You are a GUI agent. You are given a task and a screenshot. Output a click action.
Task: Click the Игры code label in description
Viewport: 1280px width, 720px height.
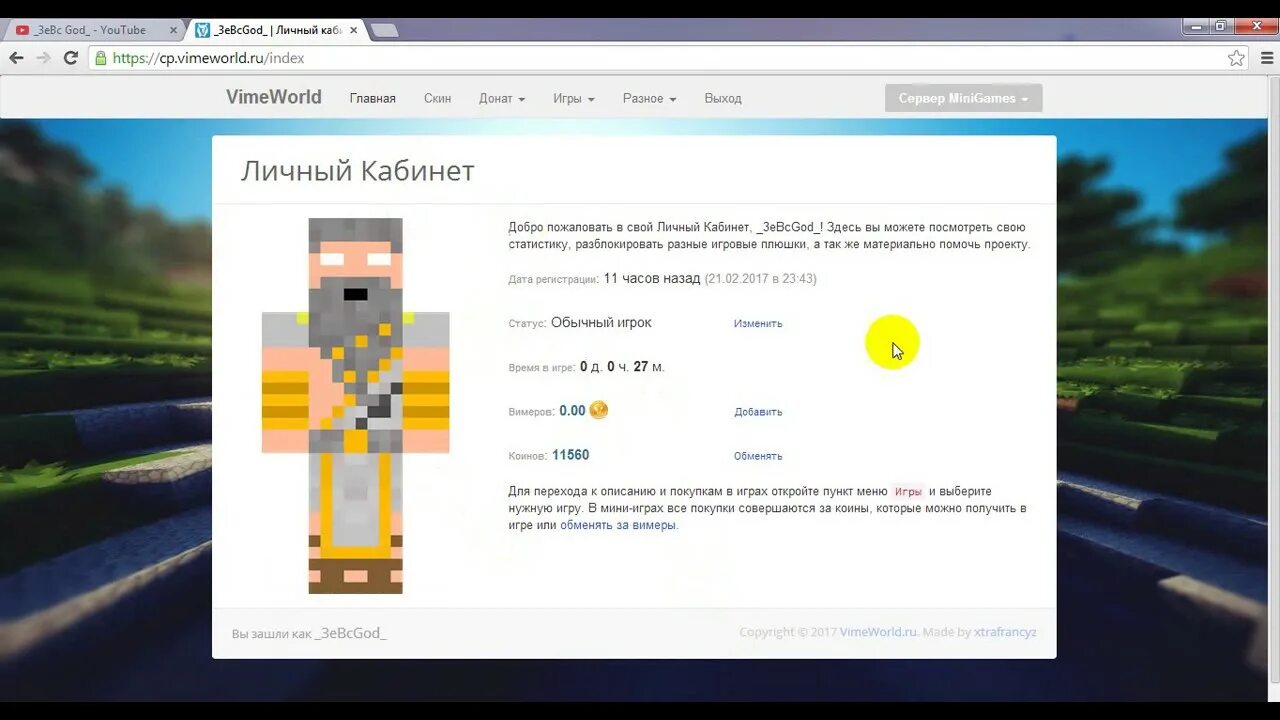coord(908,492)
